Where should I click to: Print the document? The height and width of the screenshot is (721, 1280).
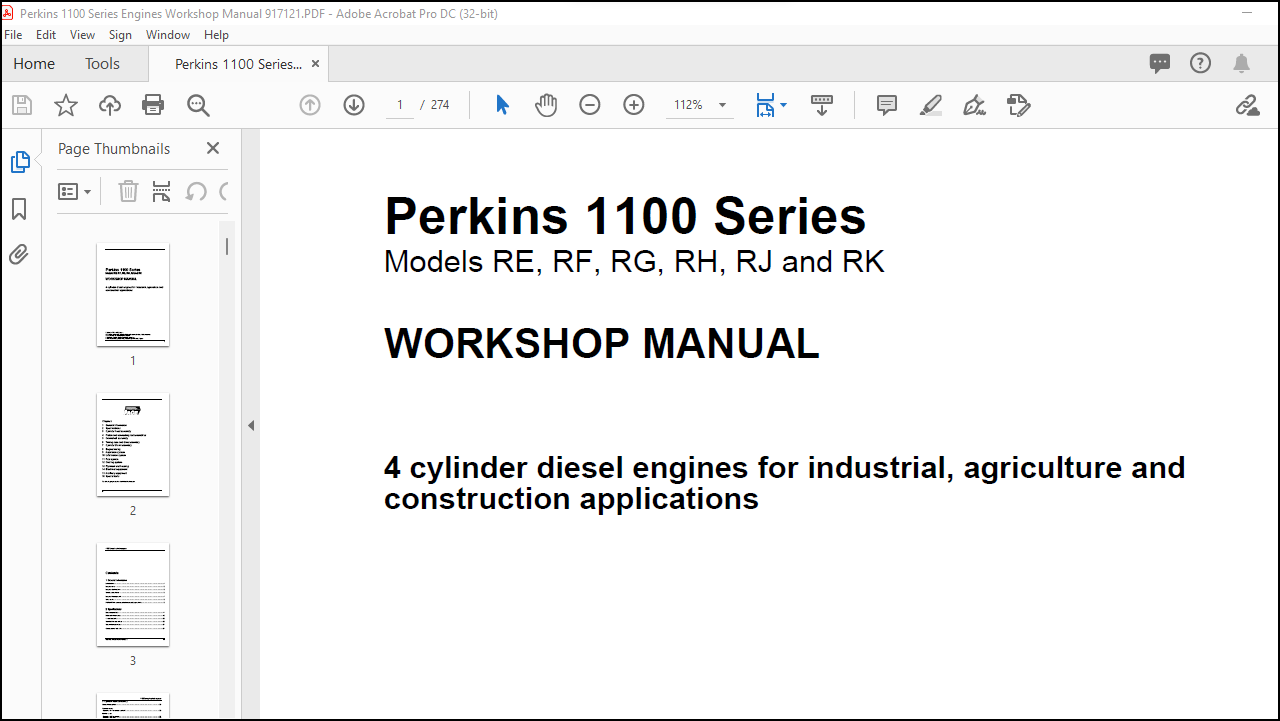[x=153, y=105]
